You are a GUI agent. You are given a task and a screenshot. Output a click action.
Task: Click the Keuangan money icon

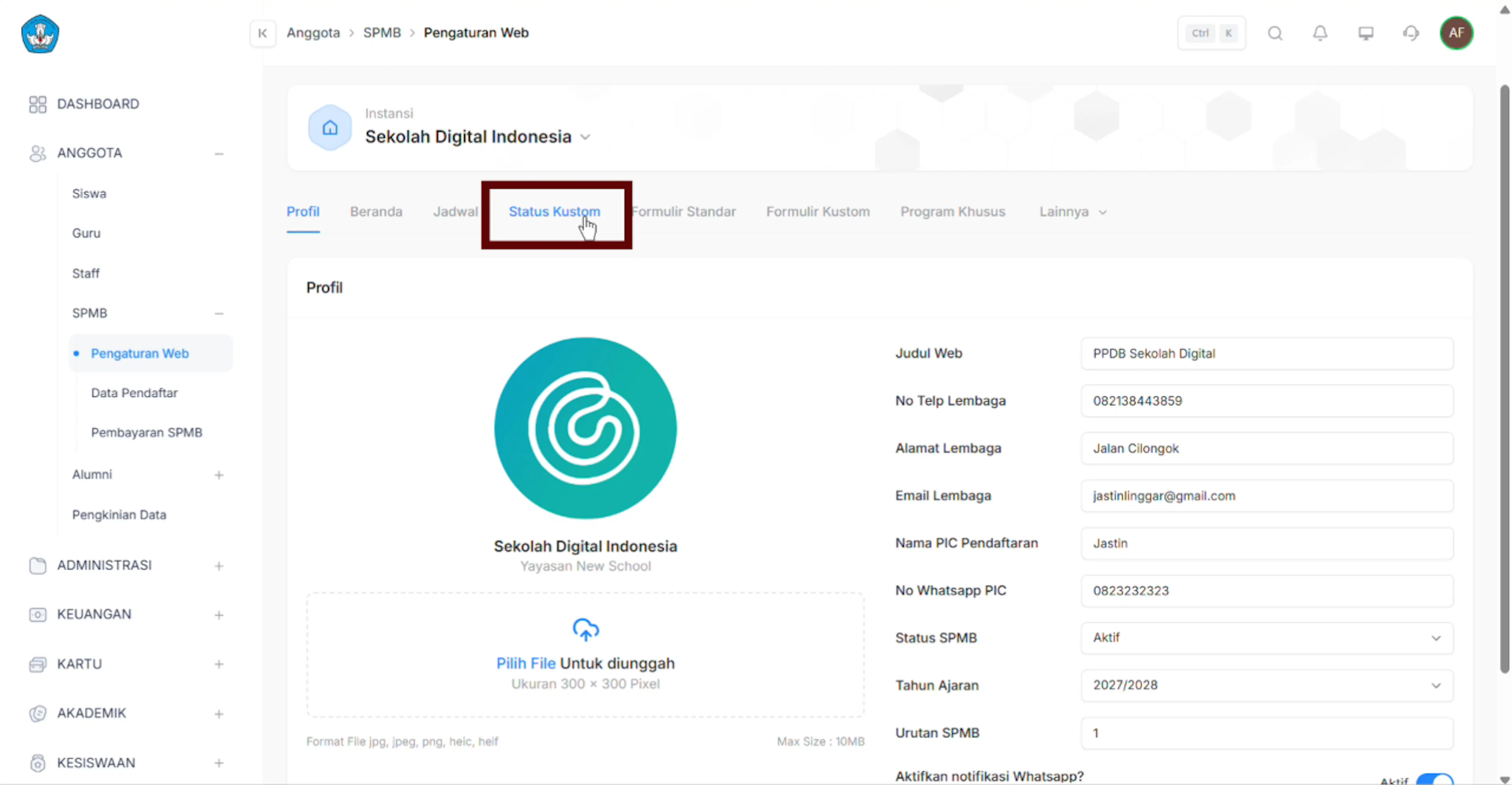[37, 614]
